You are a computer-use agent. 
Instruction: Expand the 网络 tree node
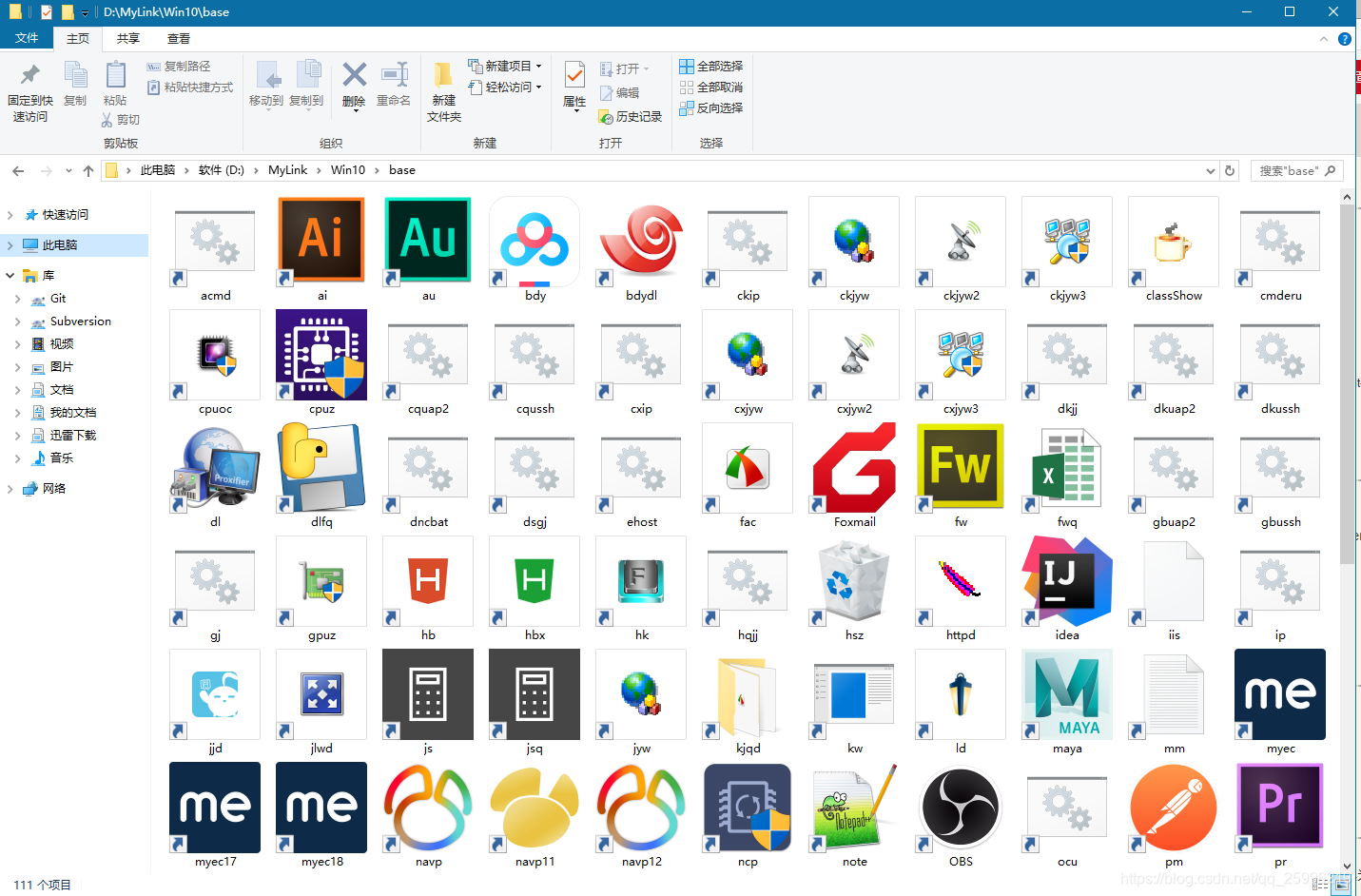pyautogui.click(x=10, y=489)
